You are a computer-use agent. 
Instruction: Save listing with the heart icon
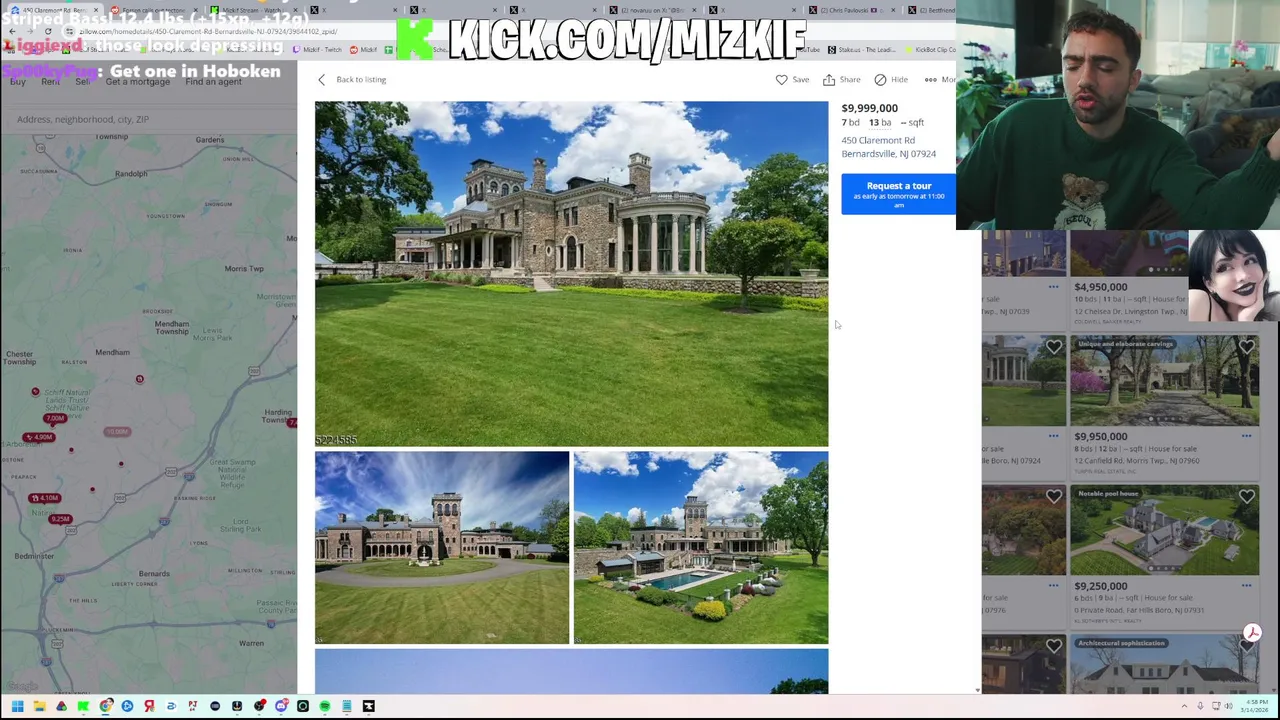click(x=782, y=79)
